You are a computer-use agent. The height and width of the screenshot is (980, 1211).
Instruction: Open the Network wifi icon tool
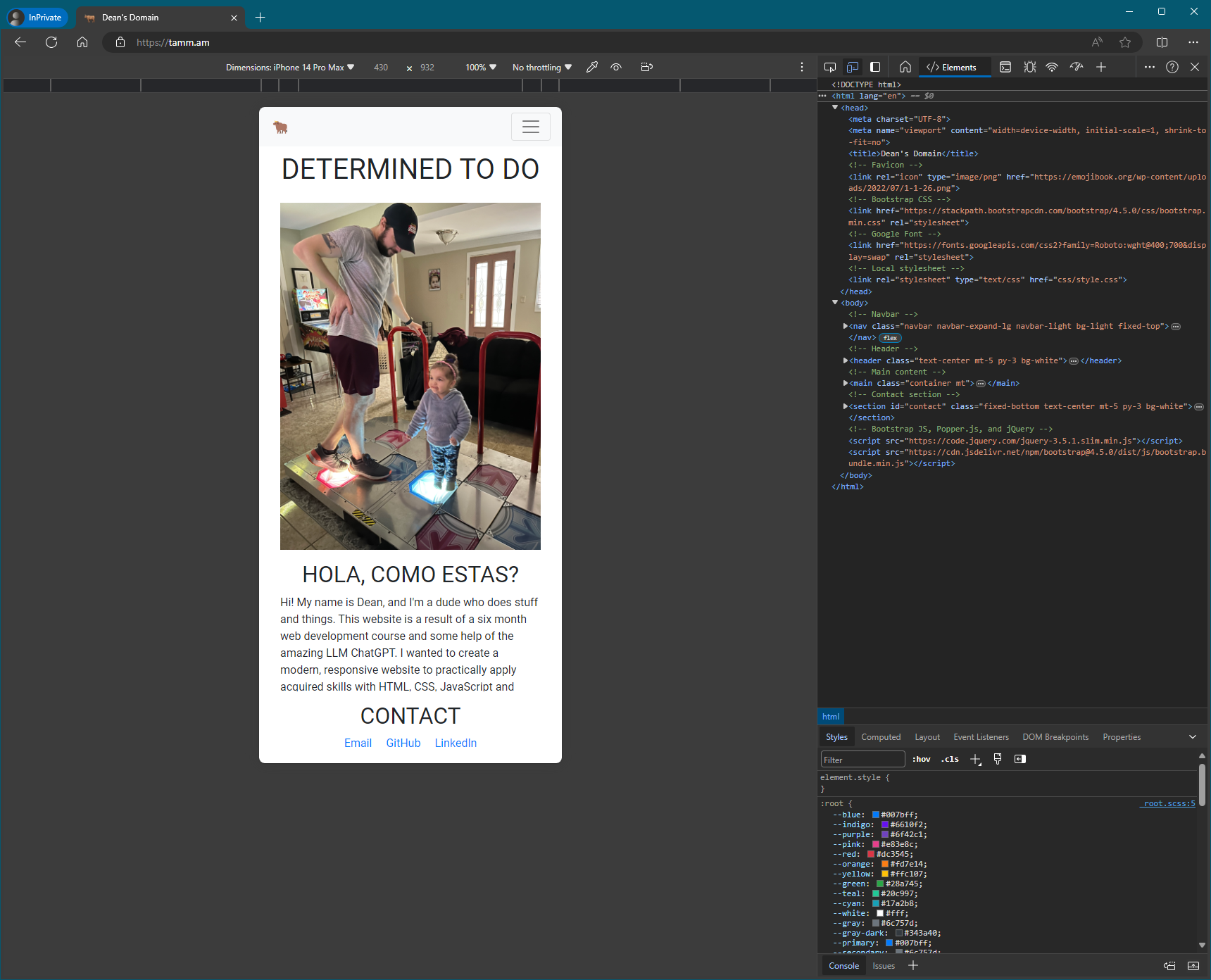coord(1052,67)
